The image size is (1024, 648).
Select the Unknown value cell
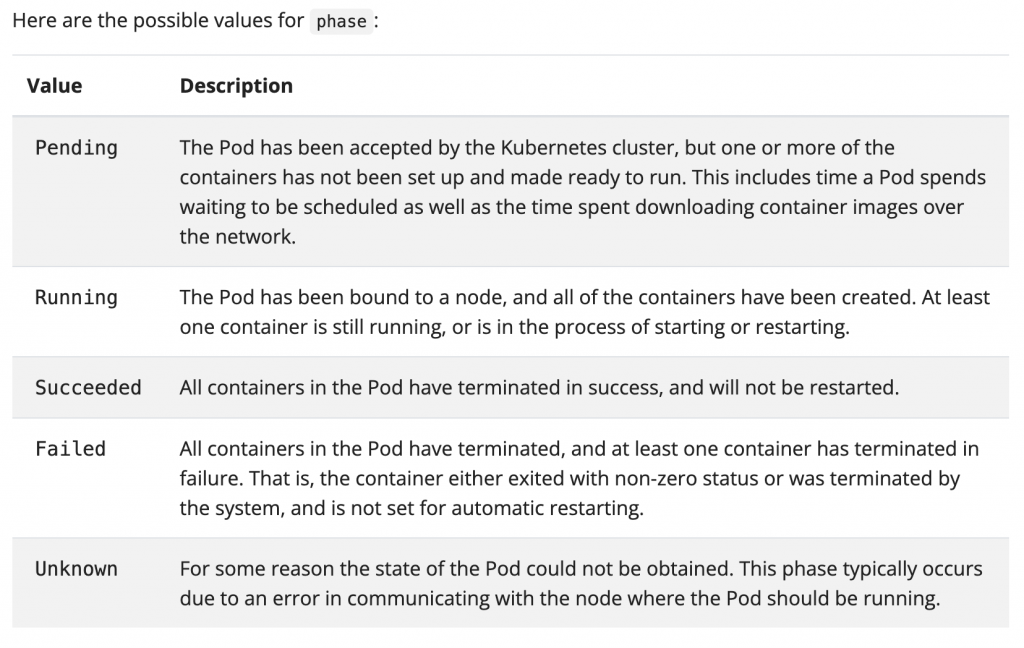(76, 568)
